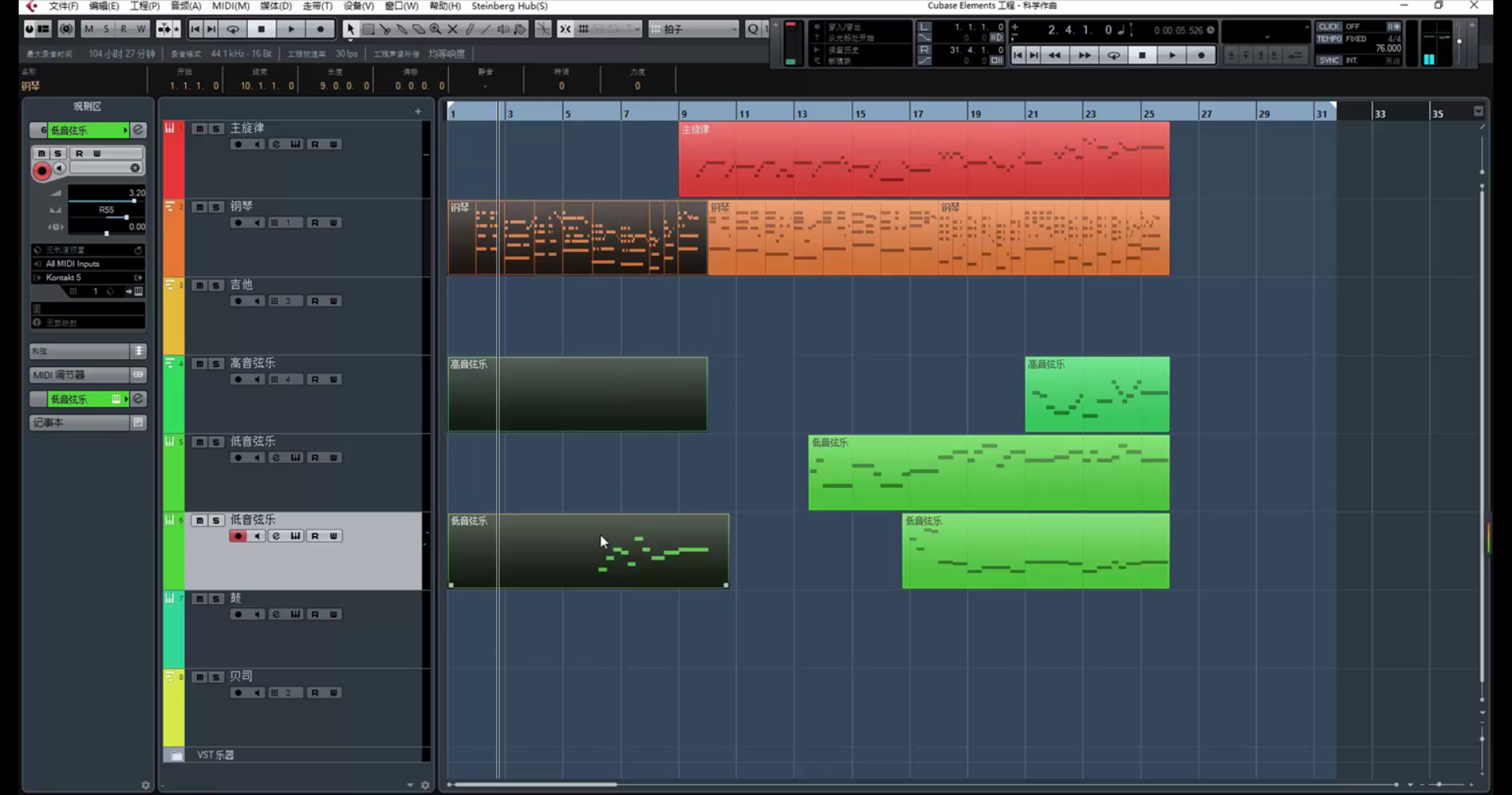Go to previous marker in toolbar
Viewport: 1512px width, 795px height.
(195, 29)
